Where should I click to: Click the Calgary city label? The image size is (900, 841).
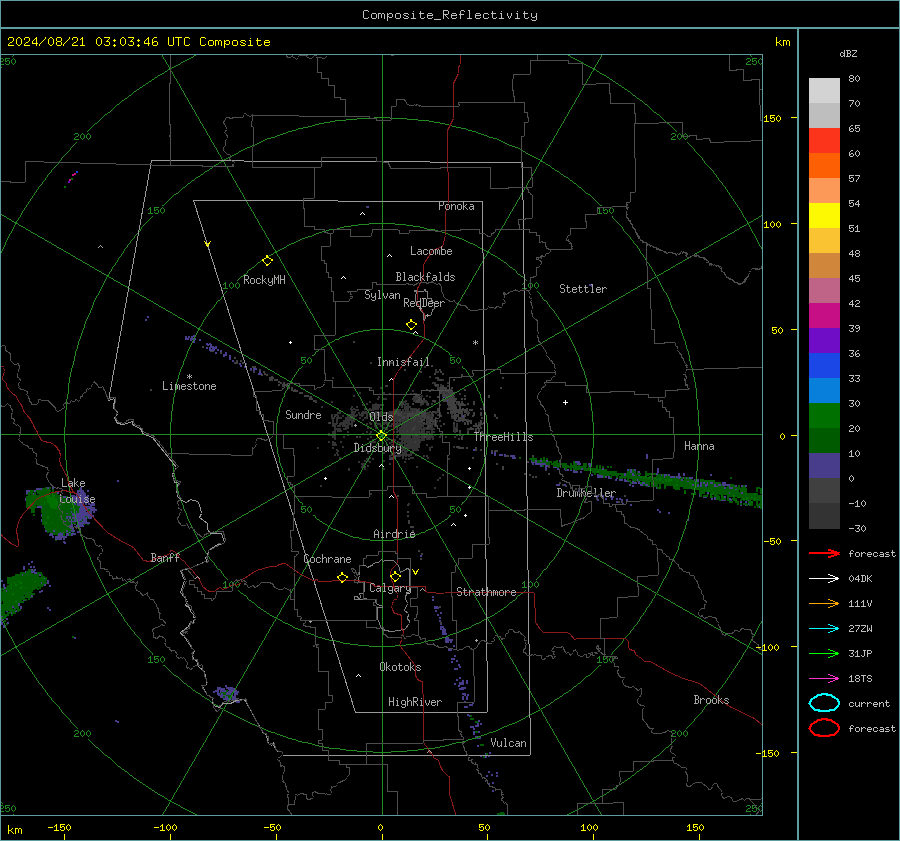point(390,588)
